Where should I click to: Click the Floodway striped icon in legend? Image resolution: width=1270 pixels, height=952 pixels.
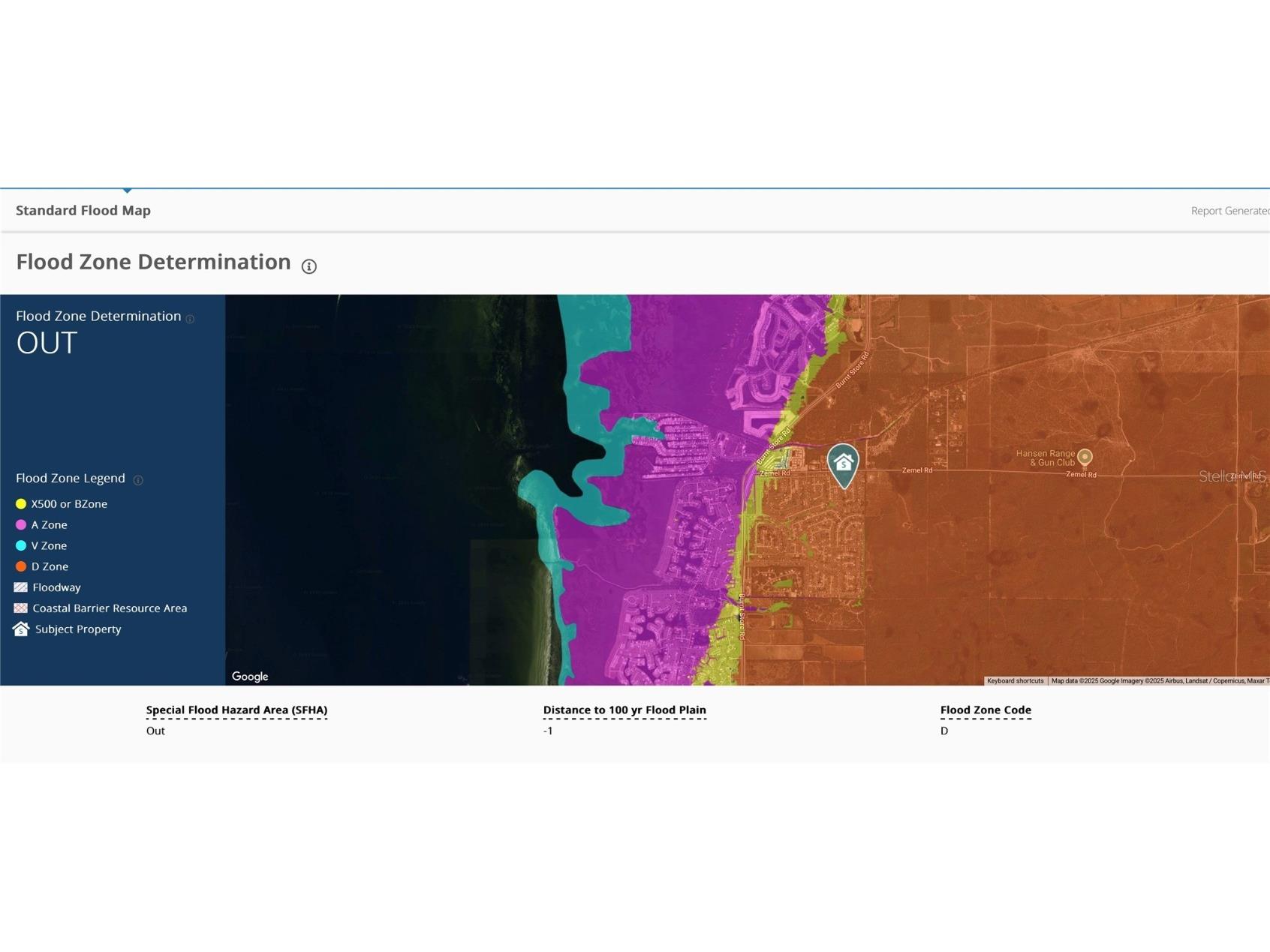pyautogui.click(x=21, y=587)
